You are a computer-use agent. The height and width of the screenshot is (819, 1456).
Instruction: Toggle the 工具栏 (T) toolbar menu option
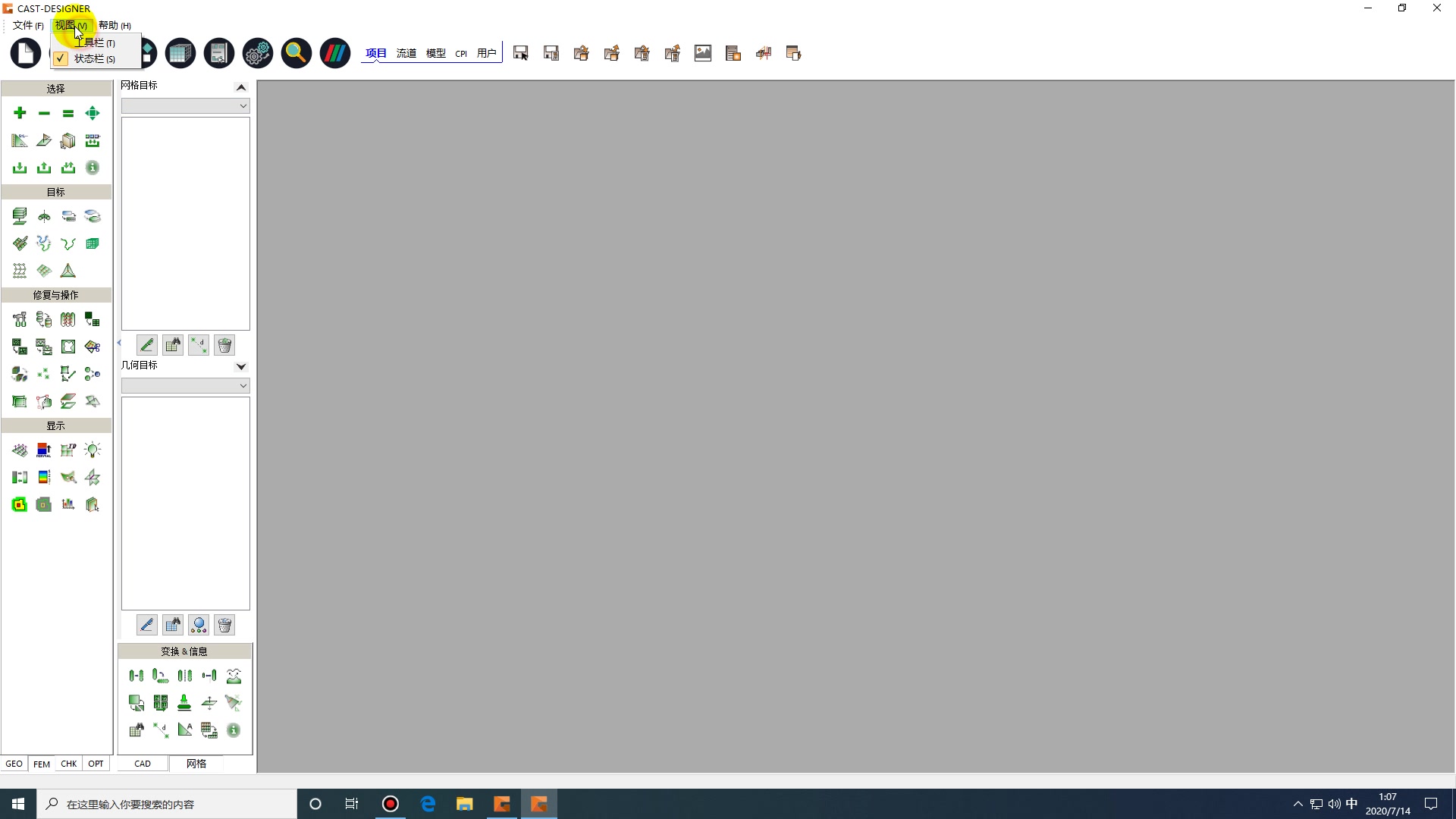click(96, 43)
